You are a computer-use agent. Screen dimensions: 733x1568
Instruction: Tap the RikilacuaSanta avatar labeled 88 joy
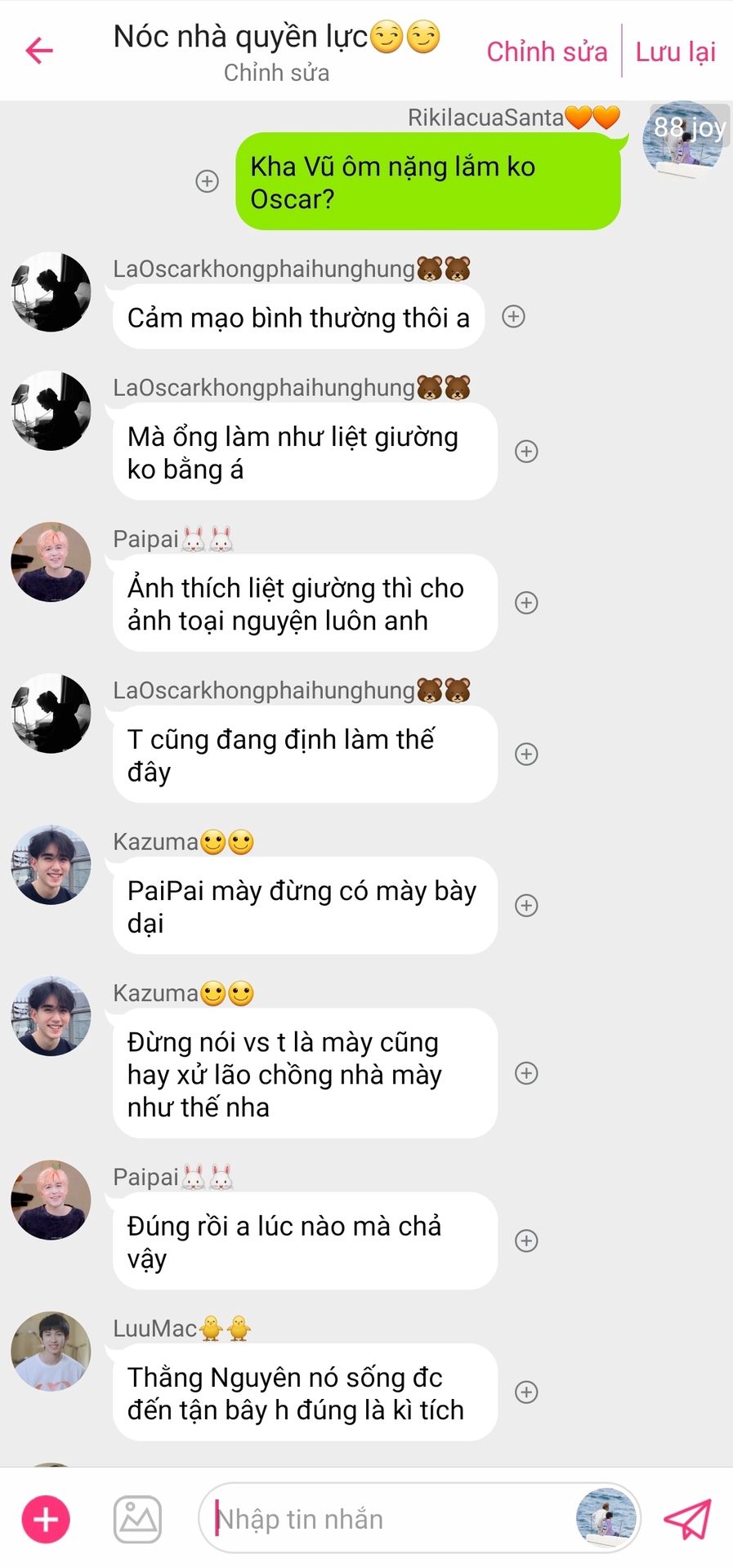coord(685,139)
